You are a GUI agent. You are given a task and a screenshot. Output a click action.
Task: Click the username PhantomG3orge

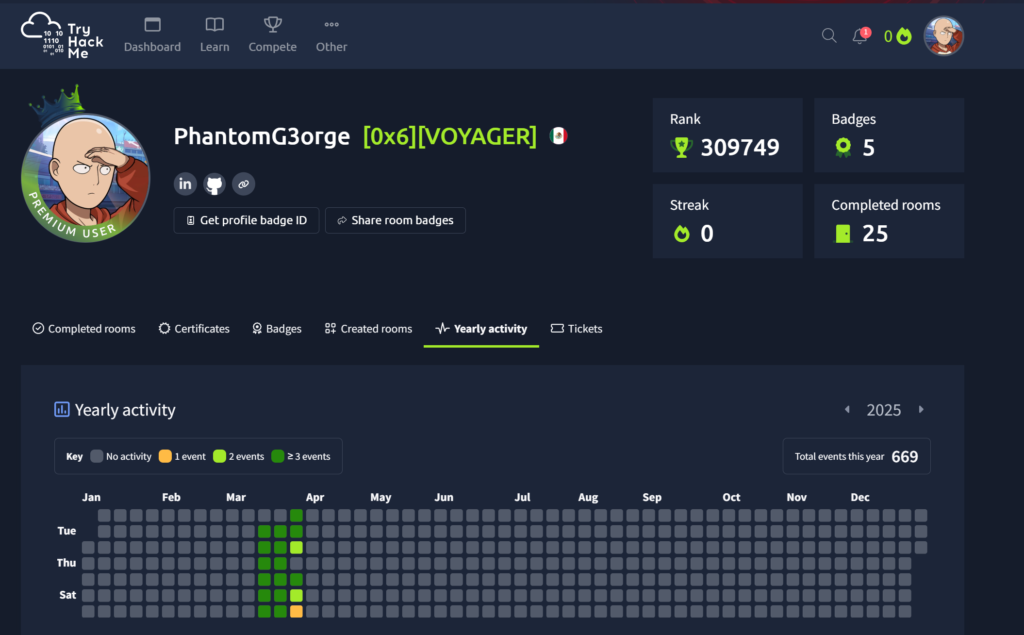point(262,136)
